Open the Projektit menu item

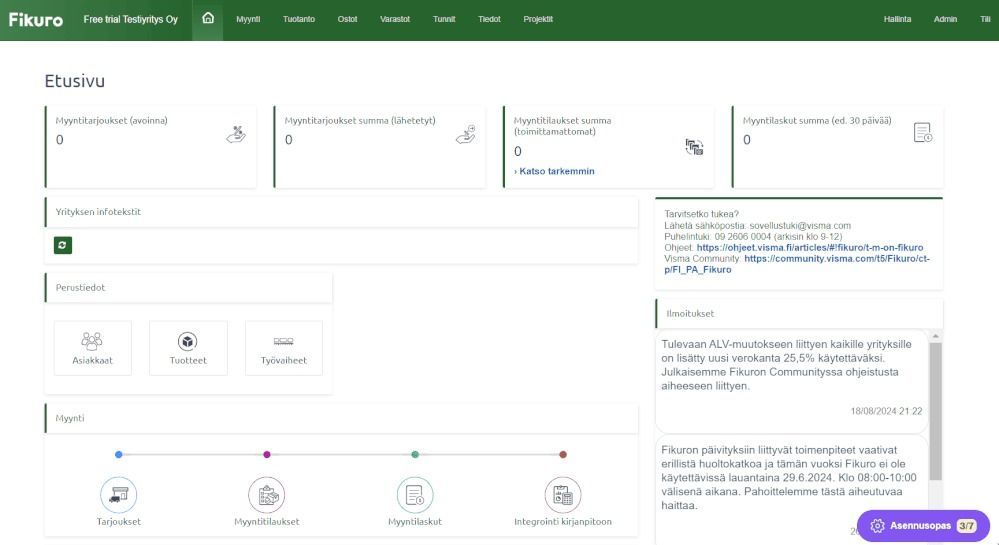538,19
